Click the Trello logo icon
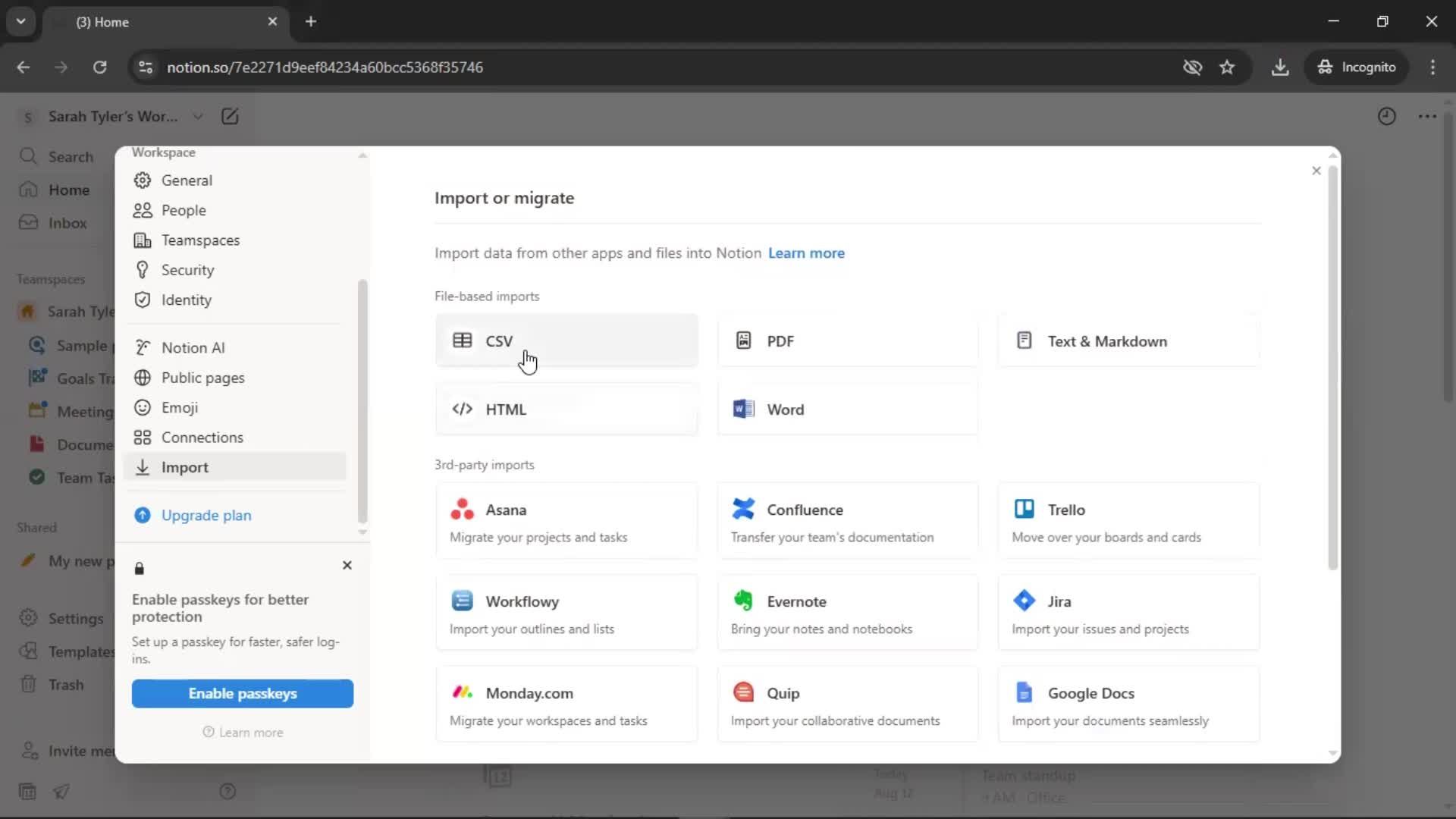Viewport: 1456px width, 819px height. [1024, 509]
